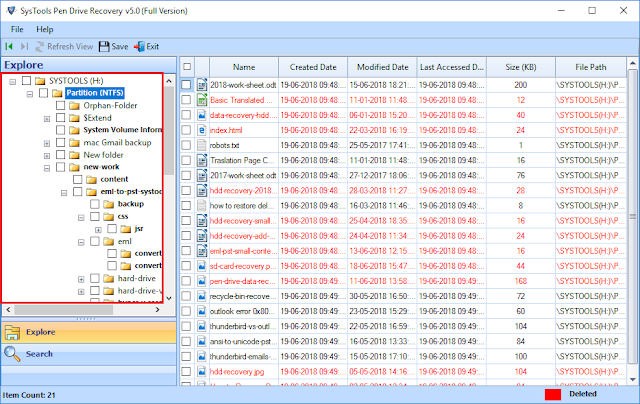Click the Basic Translated spreadsheet file icon
The width and height of the screenshot is (640, 404).
pos(202,100)
